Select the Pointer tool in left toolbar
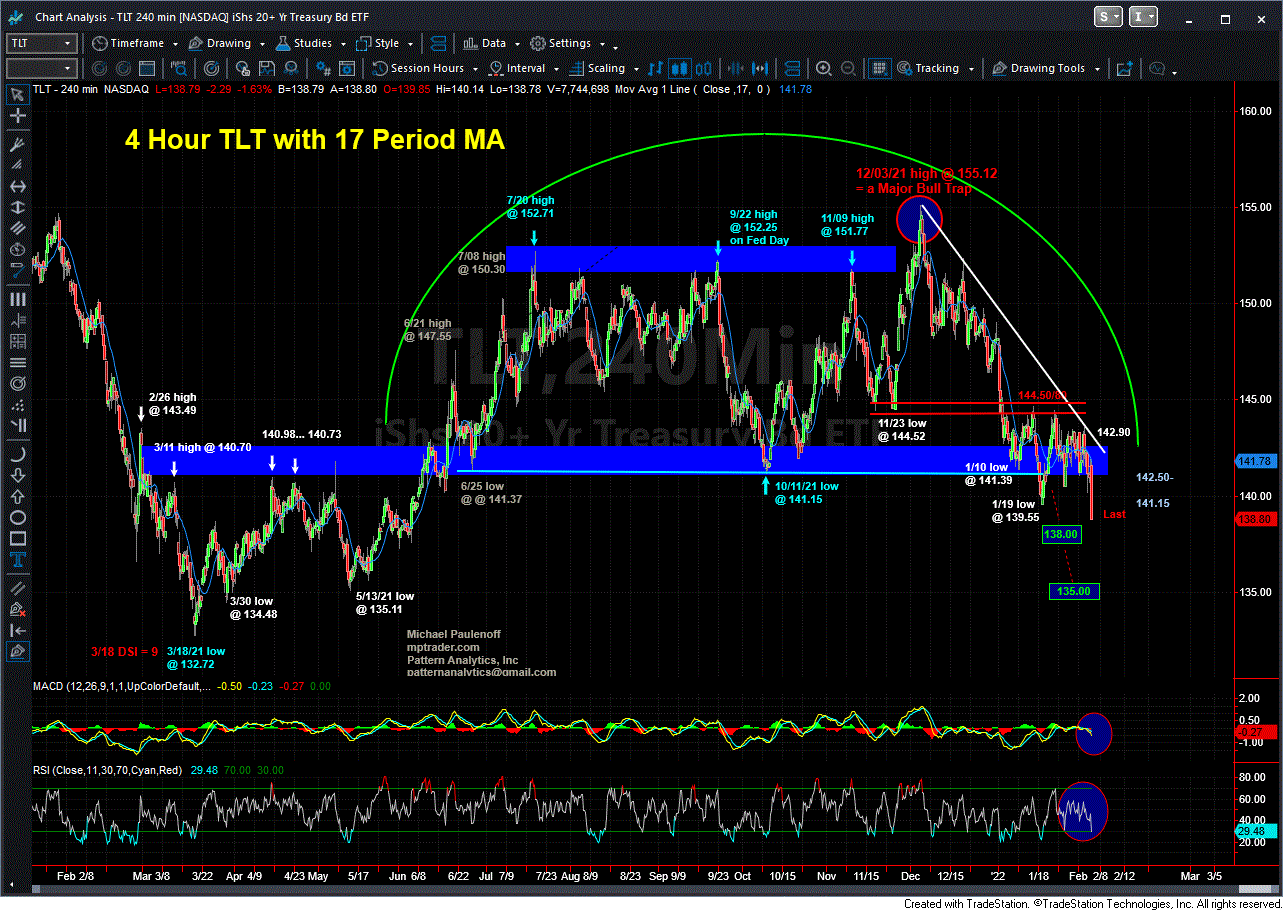Image resolution: width=1283 pixels, height=910 pixels. coord(17,94)
